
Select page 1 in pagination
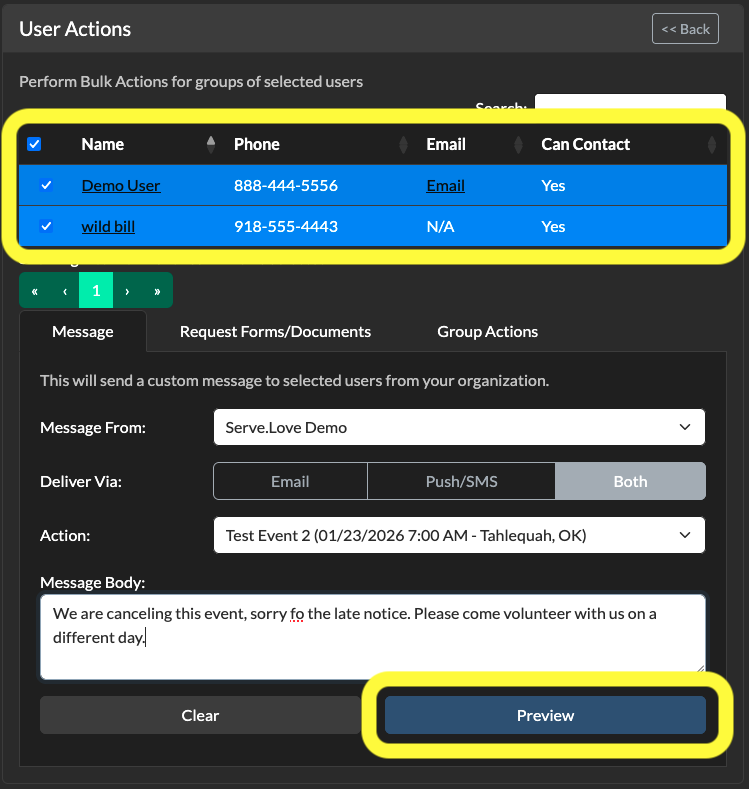[96, 290]
